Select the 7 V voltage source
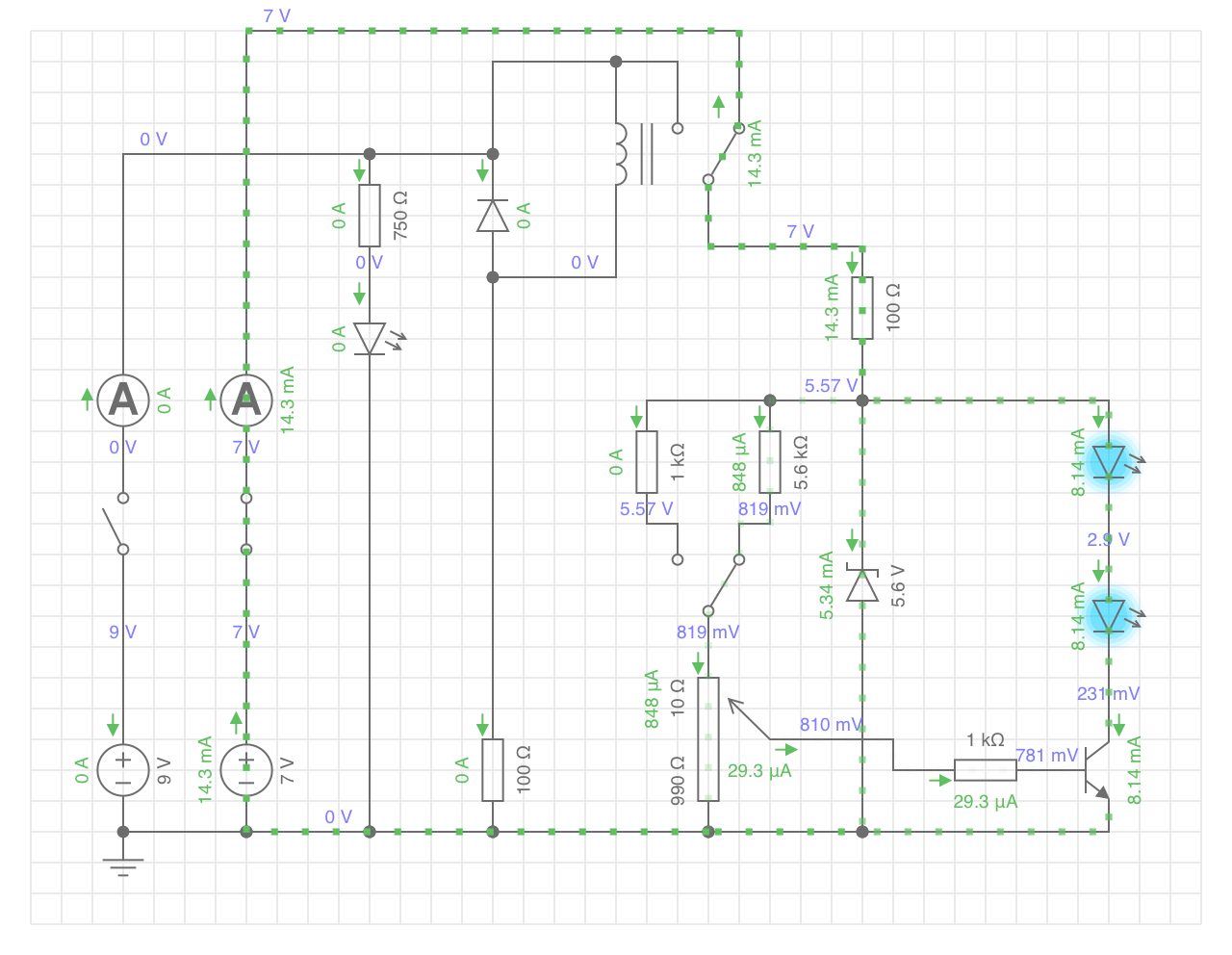Screen dimensions: 1232x955 [246, 770]
